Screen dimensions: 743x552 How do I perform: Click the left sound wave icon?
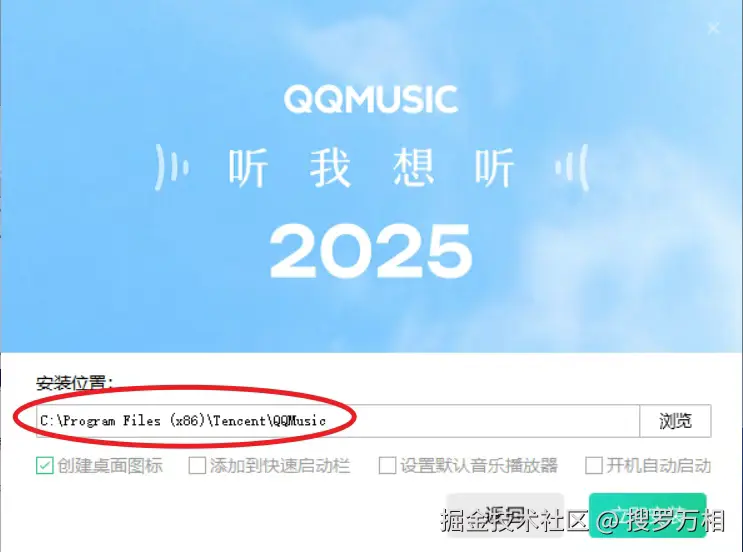172,168
